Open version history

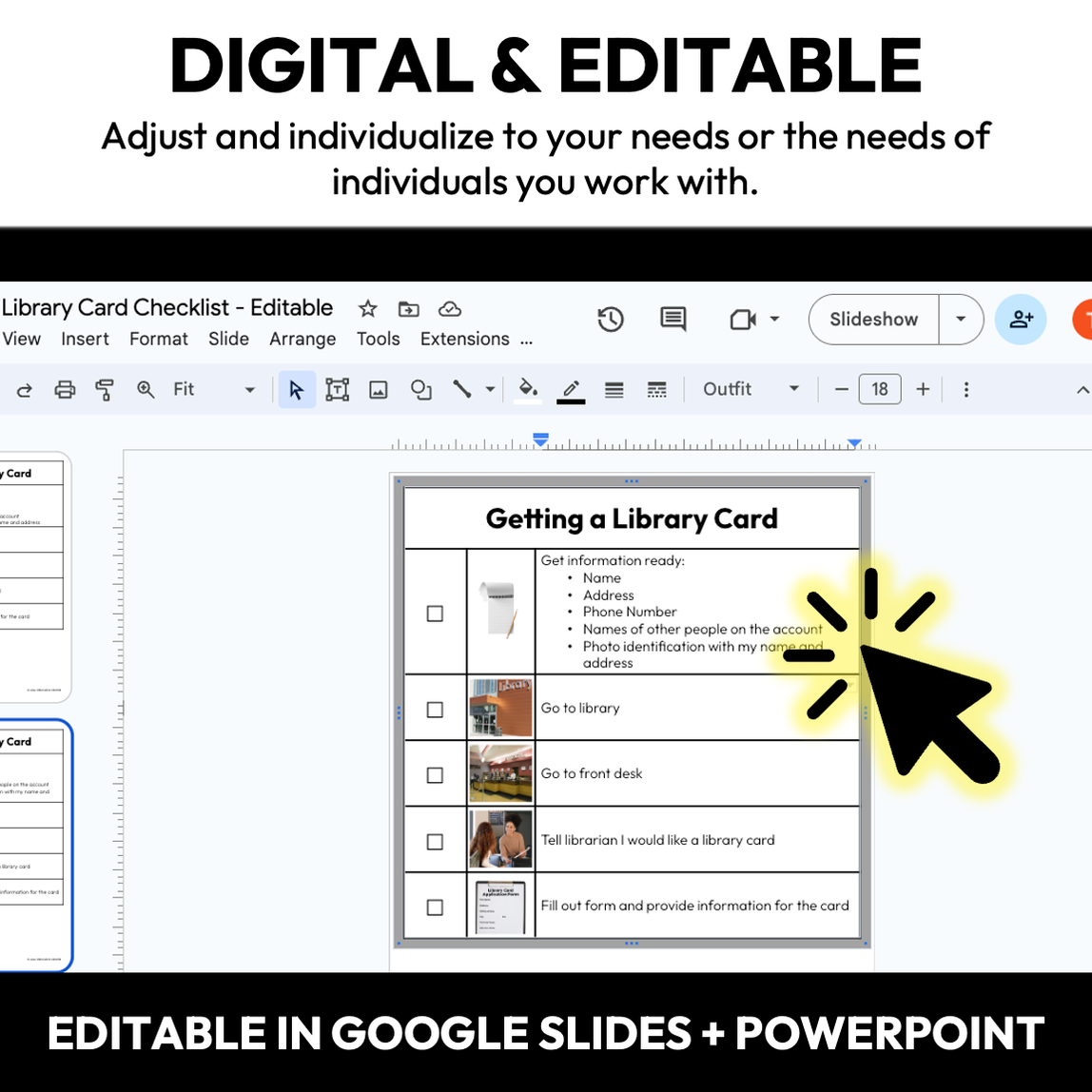click(611, 320)
